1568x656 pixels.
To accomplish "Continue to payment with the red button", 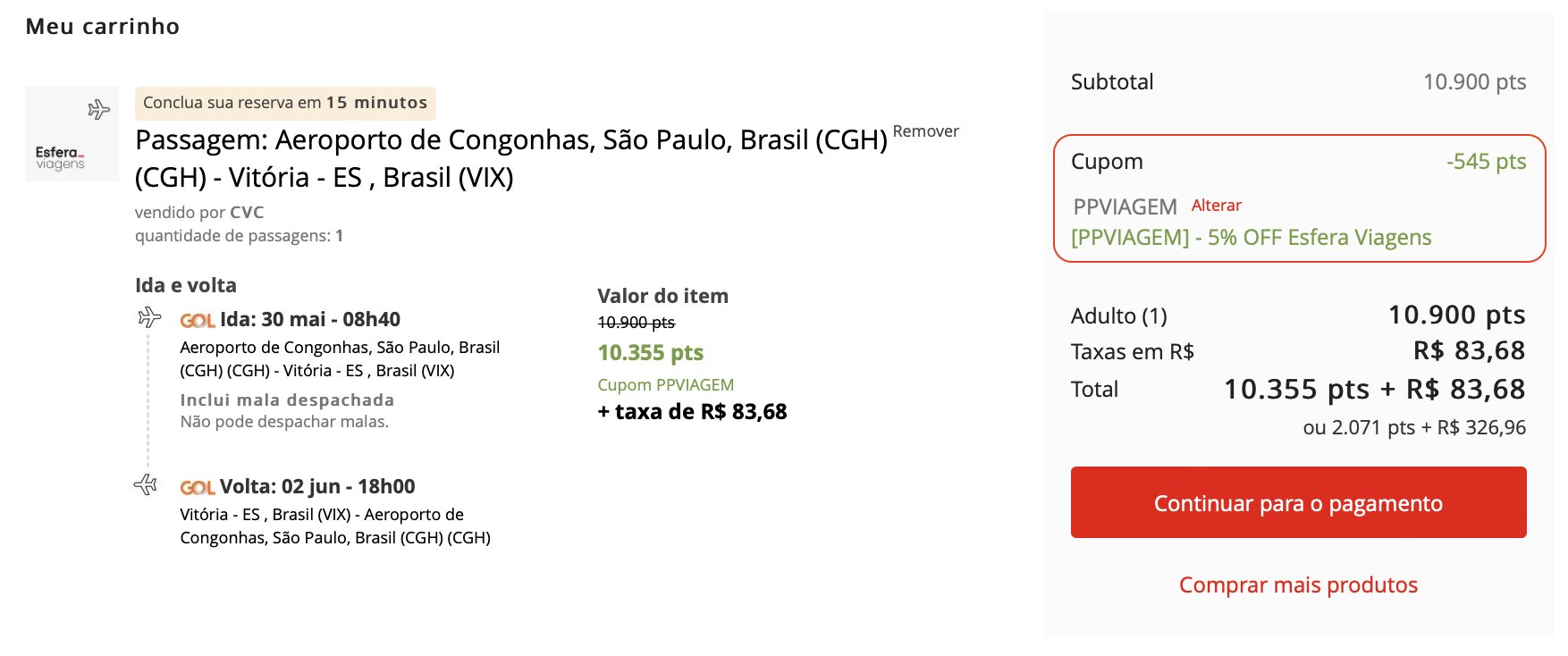I will coord(1298,502).
